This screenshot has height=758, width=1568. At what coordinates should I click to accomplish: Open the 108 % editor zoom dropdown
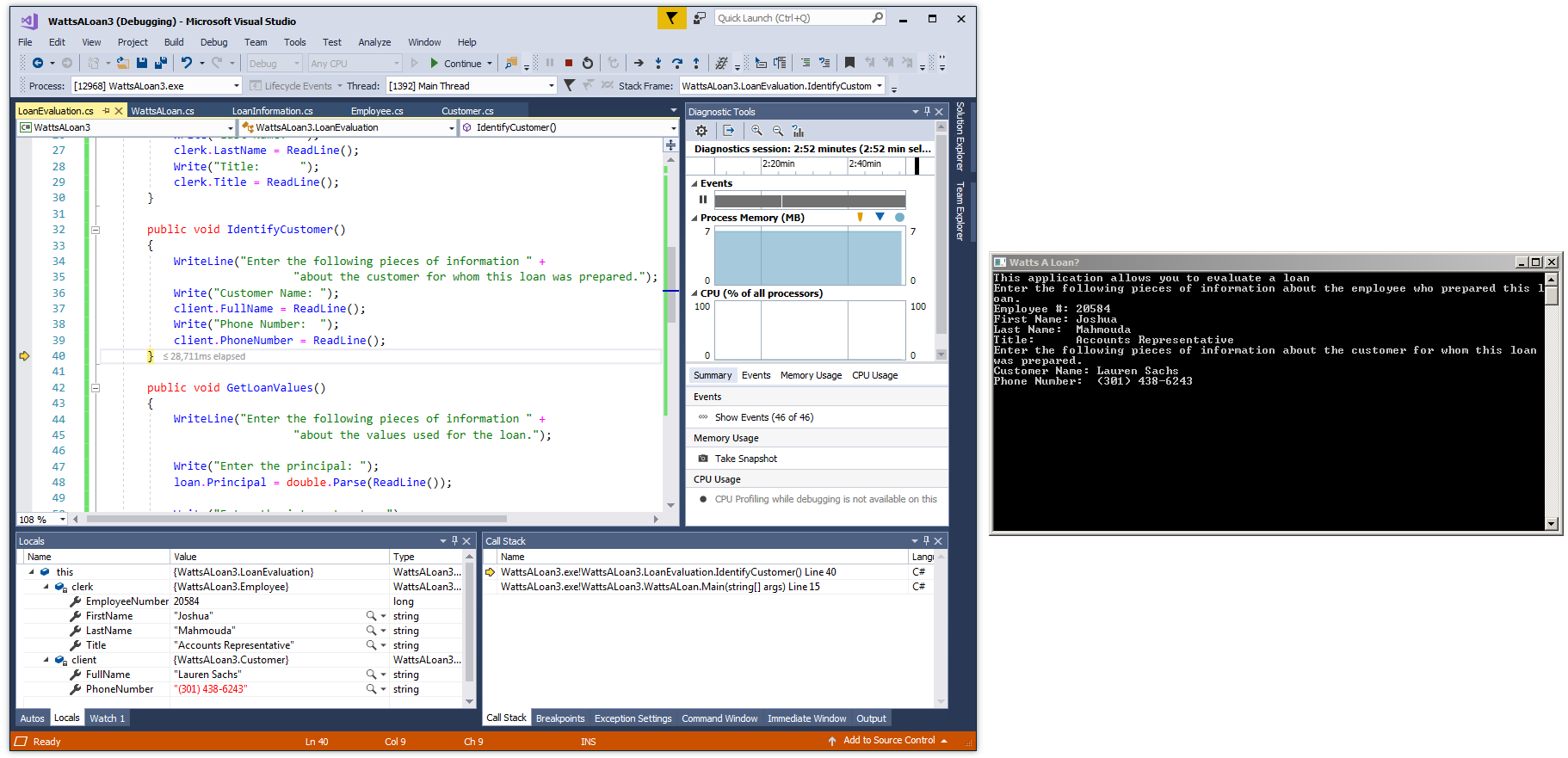42,520
